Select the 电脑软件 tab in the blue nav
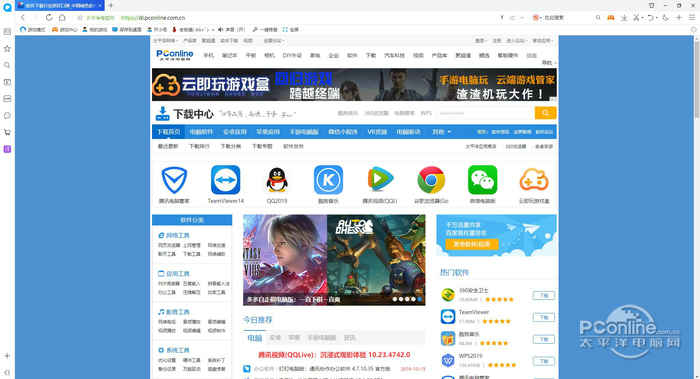Screen dimensions: 700x379 point(201,132)
